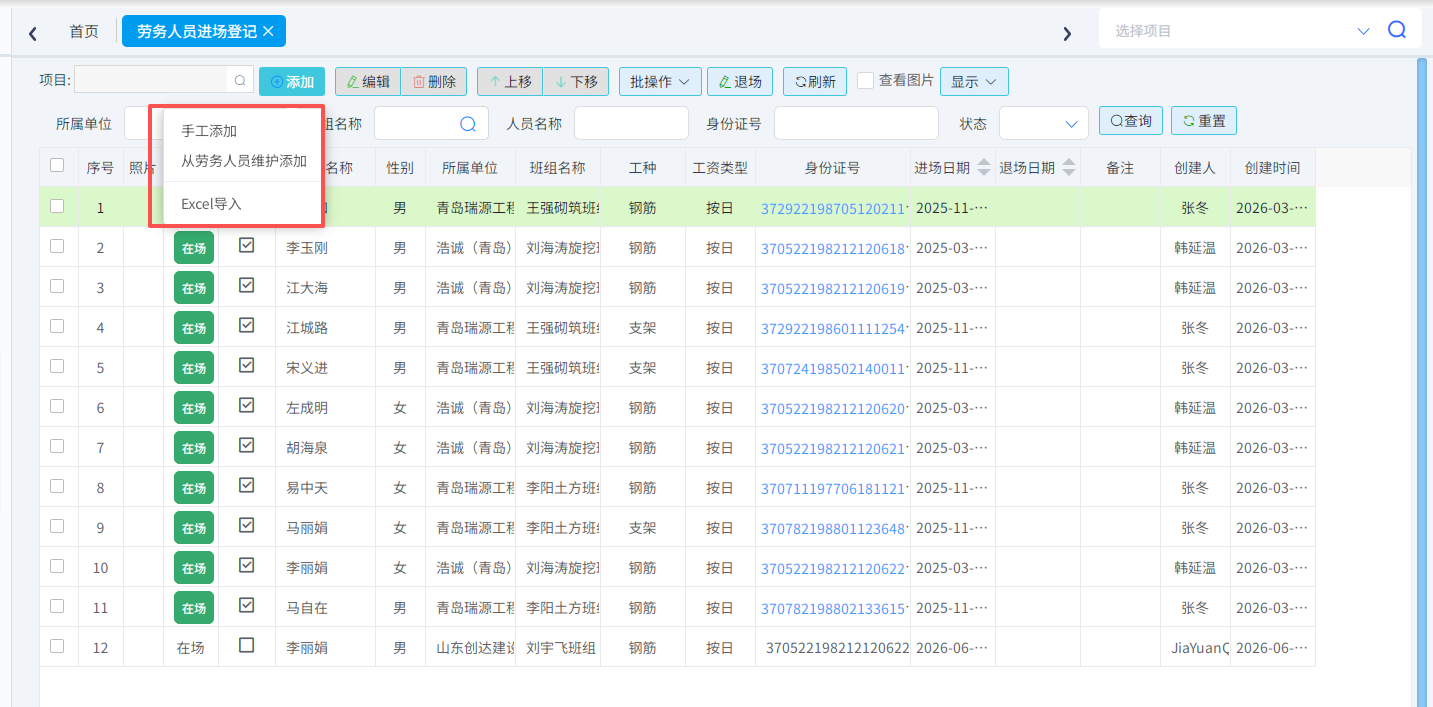
Task: Click into the 身份证号 input field
Action: 856,124
